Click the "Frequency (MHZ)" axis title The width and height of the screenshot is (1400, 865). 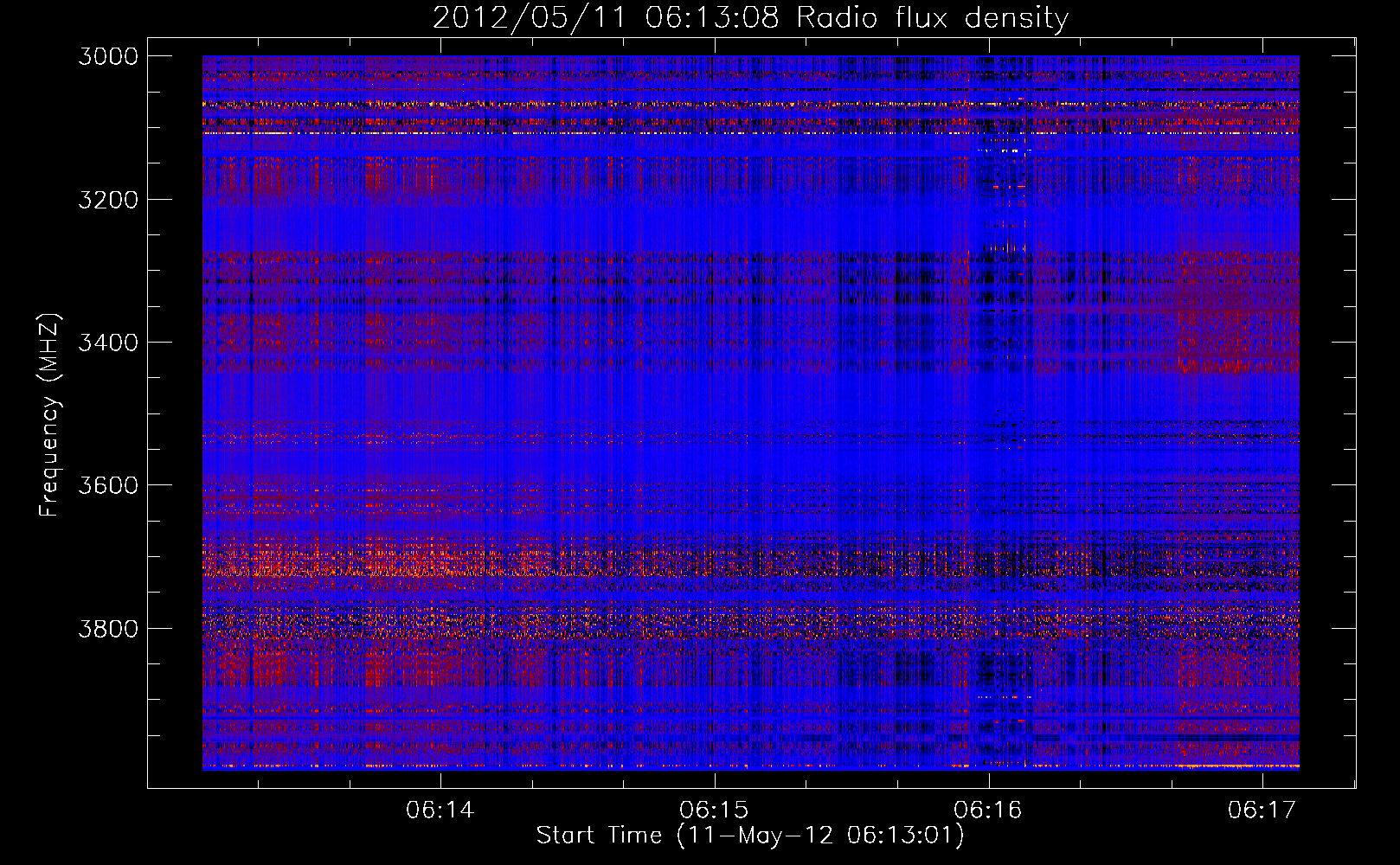point(49,414)
